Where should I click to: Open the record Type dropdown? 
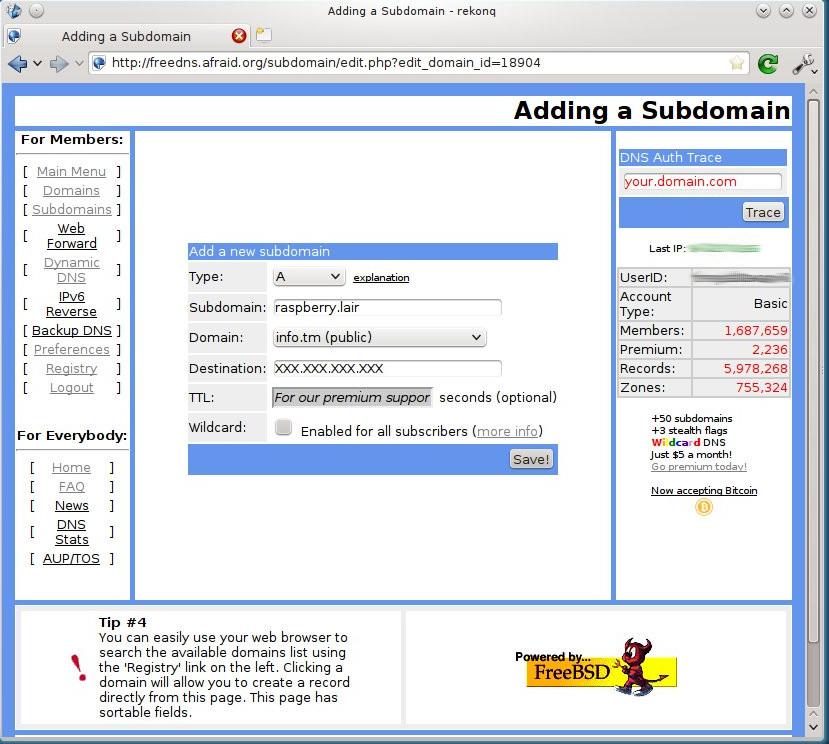click(x=309, y=277)
